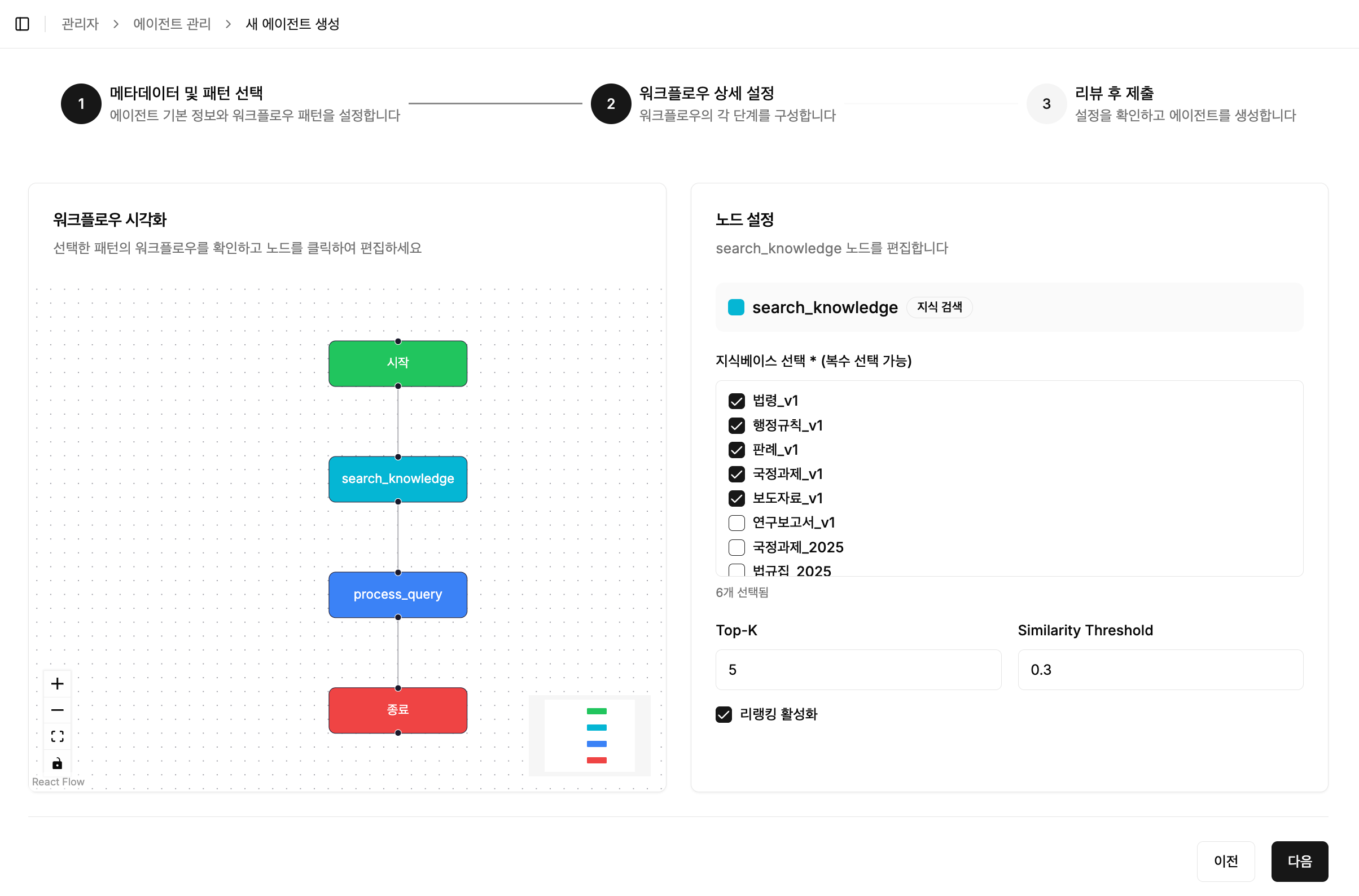The image size is (1359, 896).
Task: Click step 3 circle for review and submit
Action: 1046,104
